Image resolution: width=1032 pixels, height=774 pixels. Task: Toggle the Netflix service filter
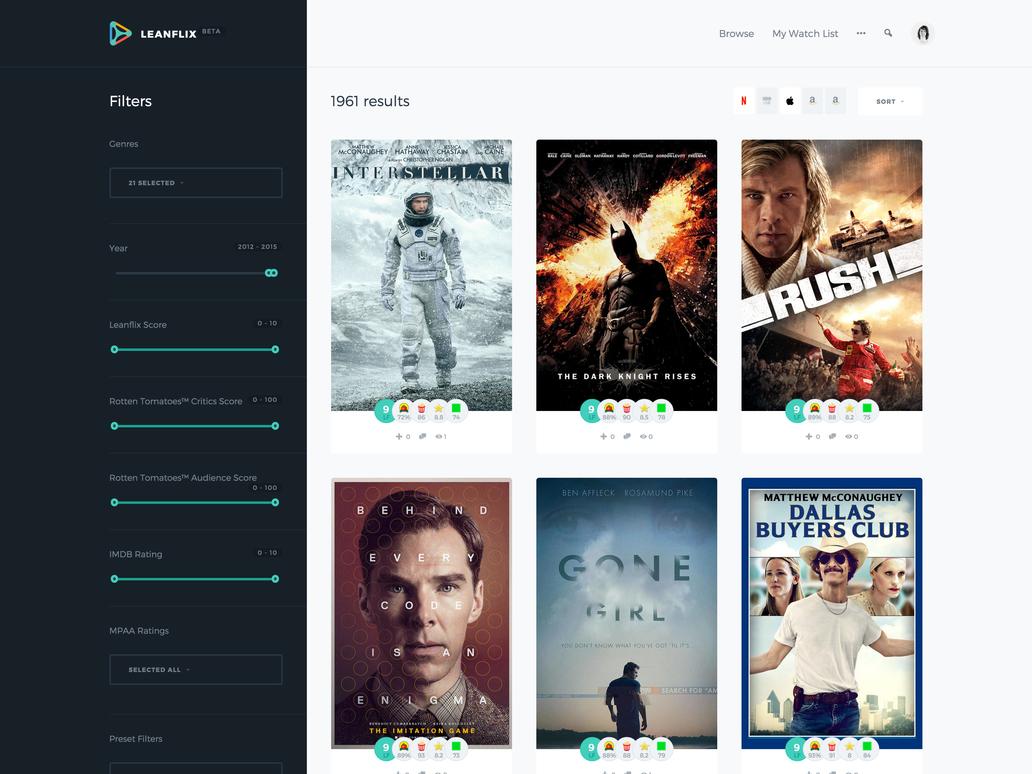tap(744, 101)
